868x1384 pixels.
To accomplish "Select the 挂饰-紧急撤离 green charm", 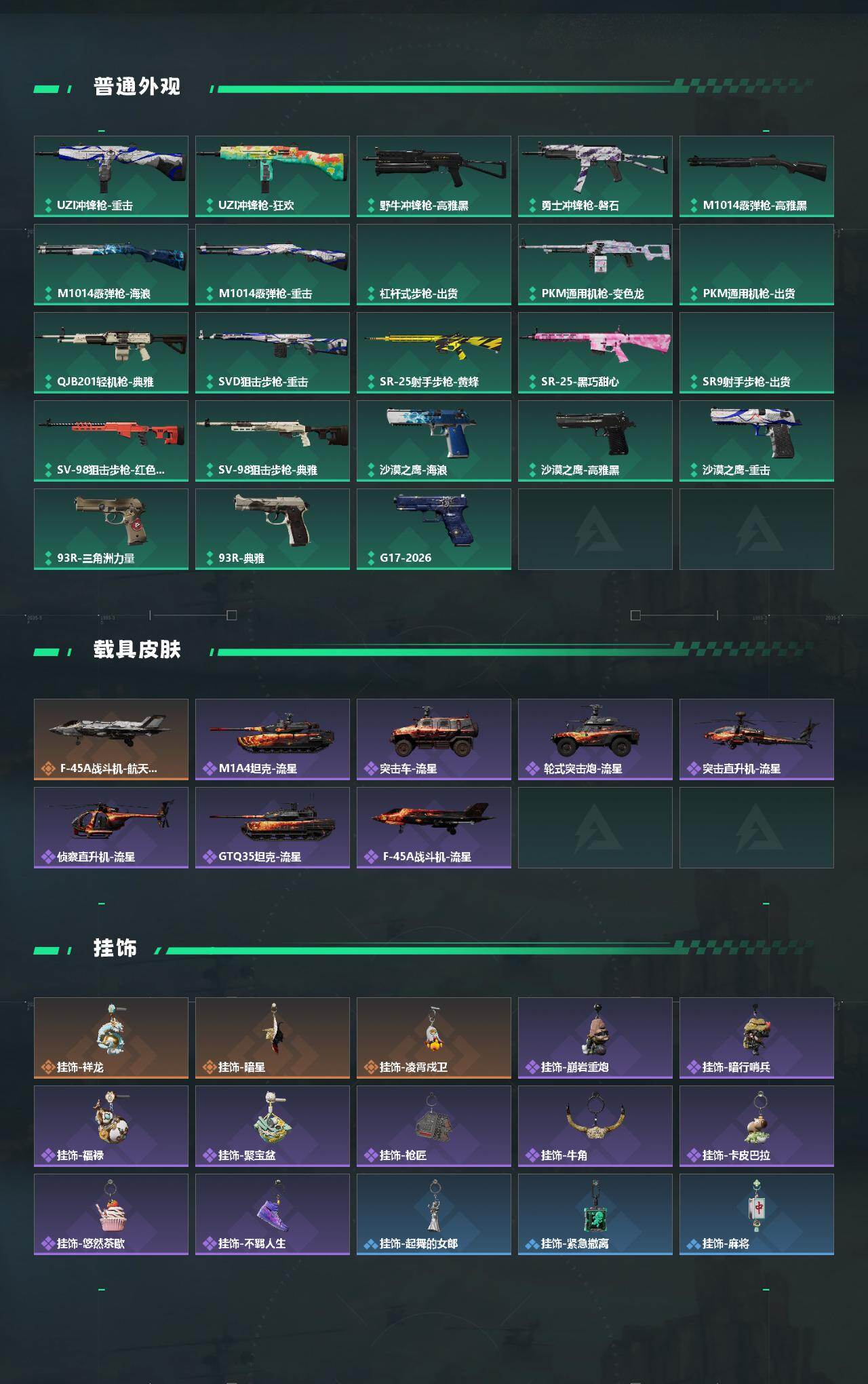I will (595, 1214).
